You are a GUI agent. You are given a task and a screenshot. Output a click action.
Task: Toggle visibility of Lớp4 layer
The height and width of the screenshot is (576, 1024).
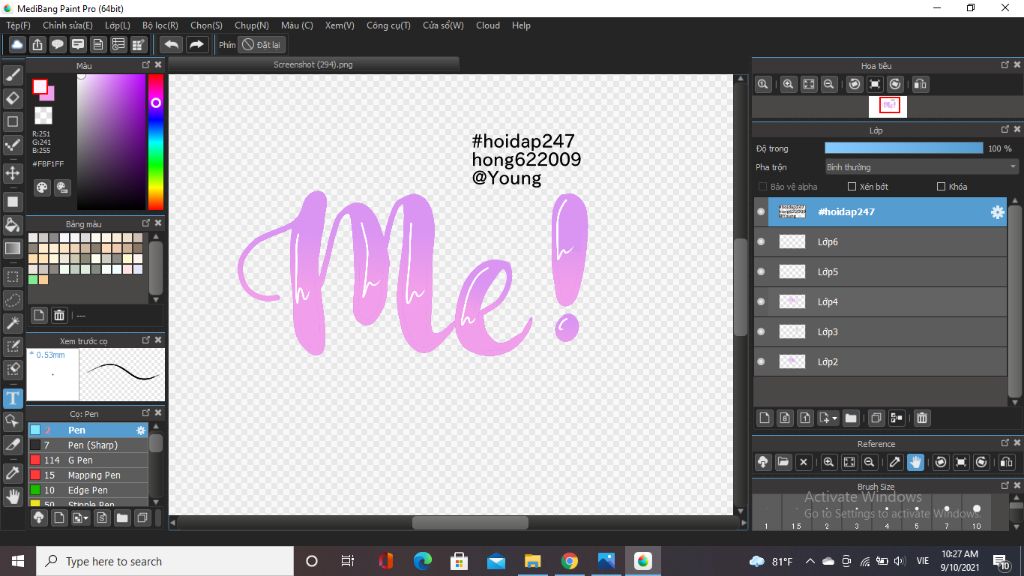761,302
